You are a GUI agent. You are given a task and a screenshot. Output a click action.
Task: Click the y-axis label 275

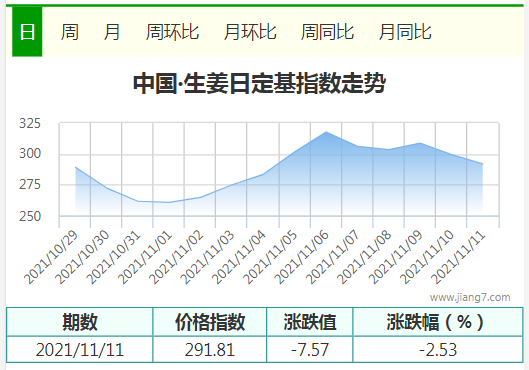tap(30, 185)
